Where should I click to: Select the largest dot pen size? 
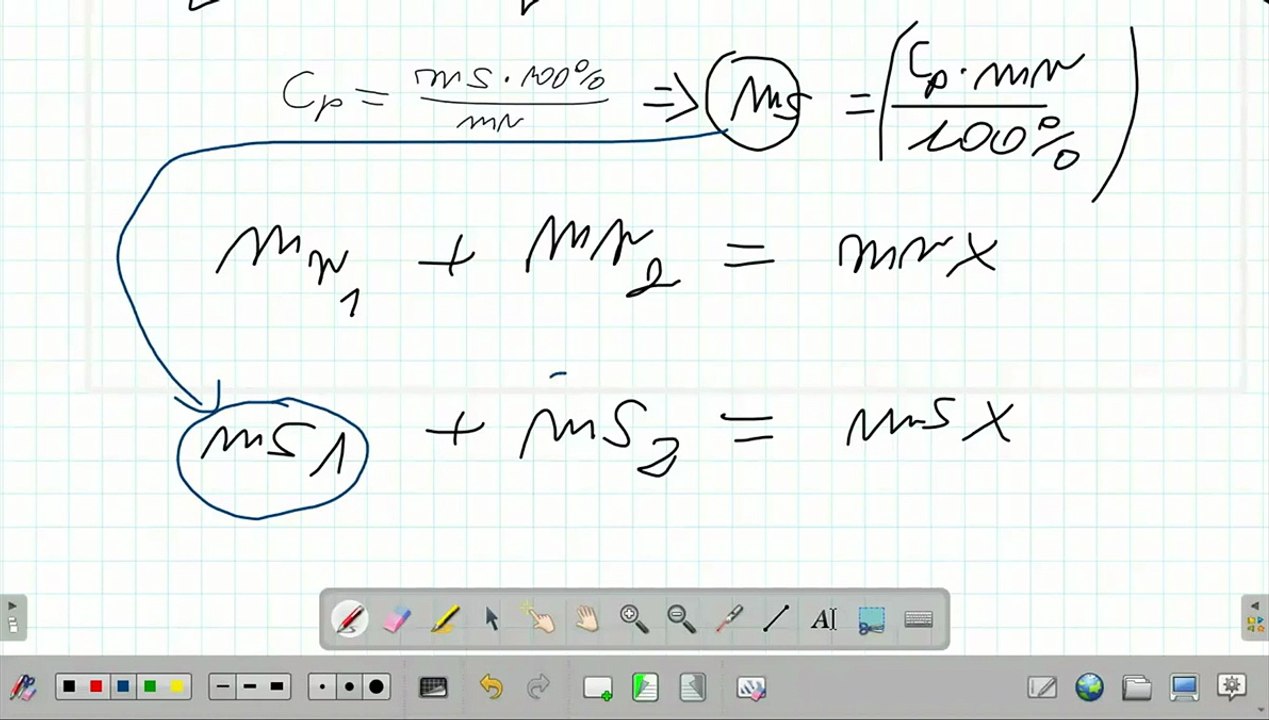pyautogui.click(x=377, y=687)
